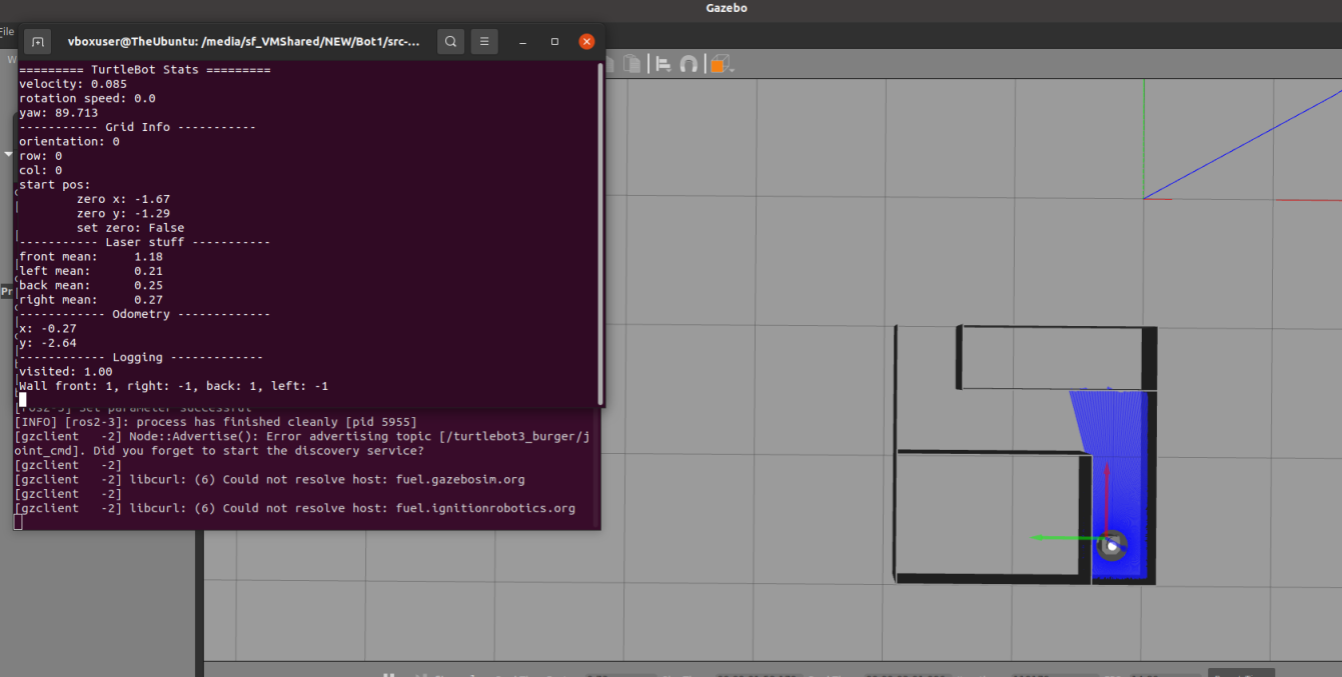Open the Gazebo File menu
The height and width of the screenshot is (677, 1342).
(6, 32)
